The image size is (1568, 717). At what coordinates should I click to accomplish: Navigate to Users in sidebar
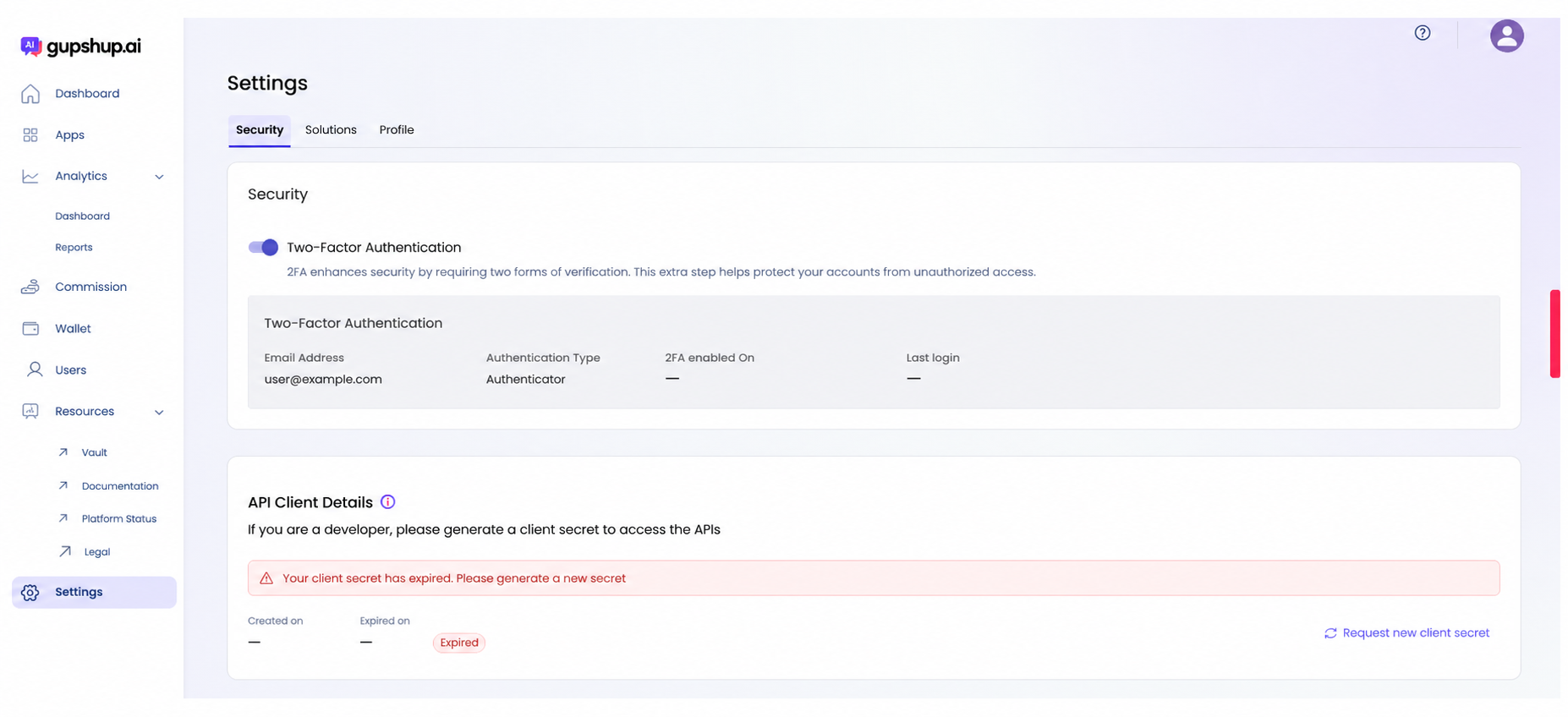coord(71,369)
